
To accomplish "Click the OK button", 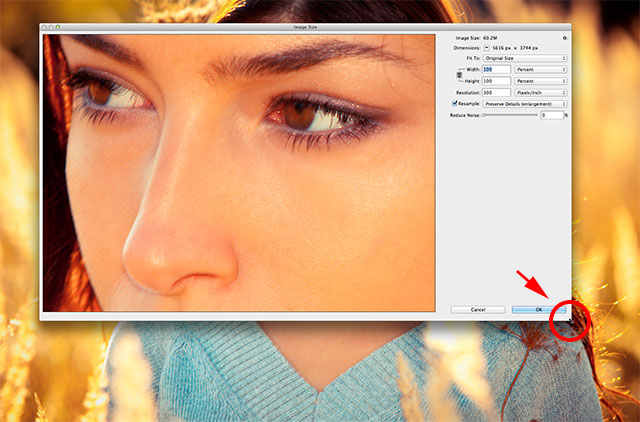I will 539,310.
